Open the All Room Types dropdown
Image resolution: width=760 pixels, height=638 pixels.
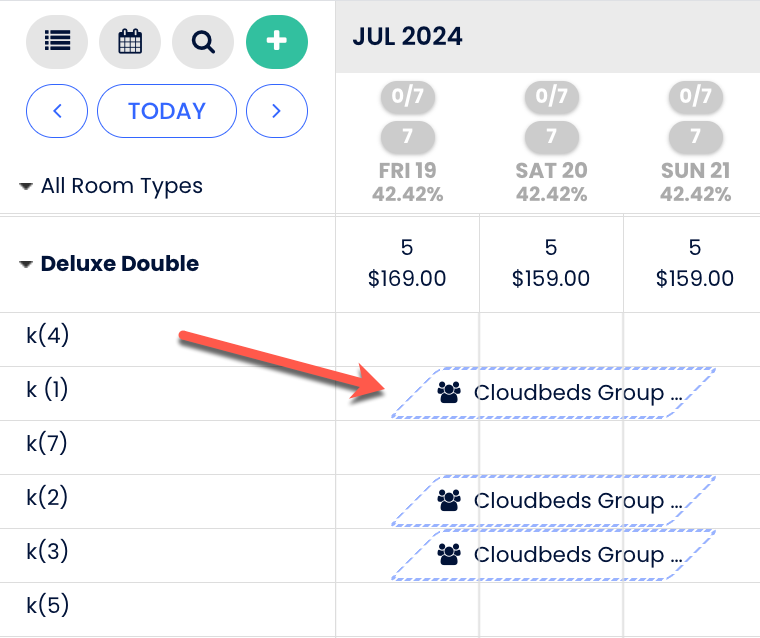tap(111, 186)
